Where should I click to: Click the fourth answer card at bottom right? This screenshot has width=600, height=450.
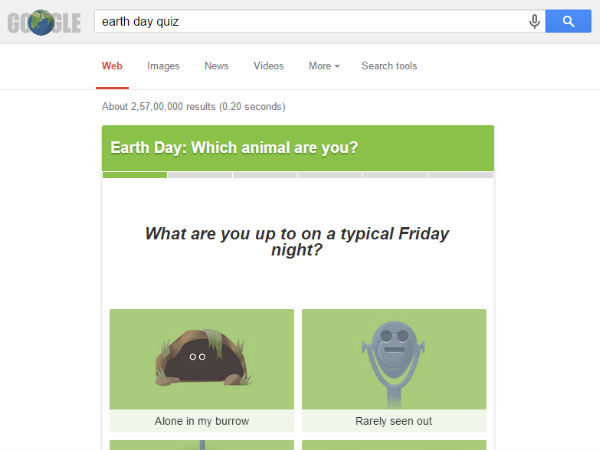coord(394,445)
